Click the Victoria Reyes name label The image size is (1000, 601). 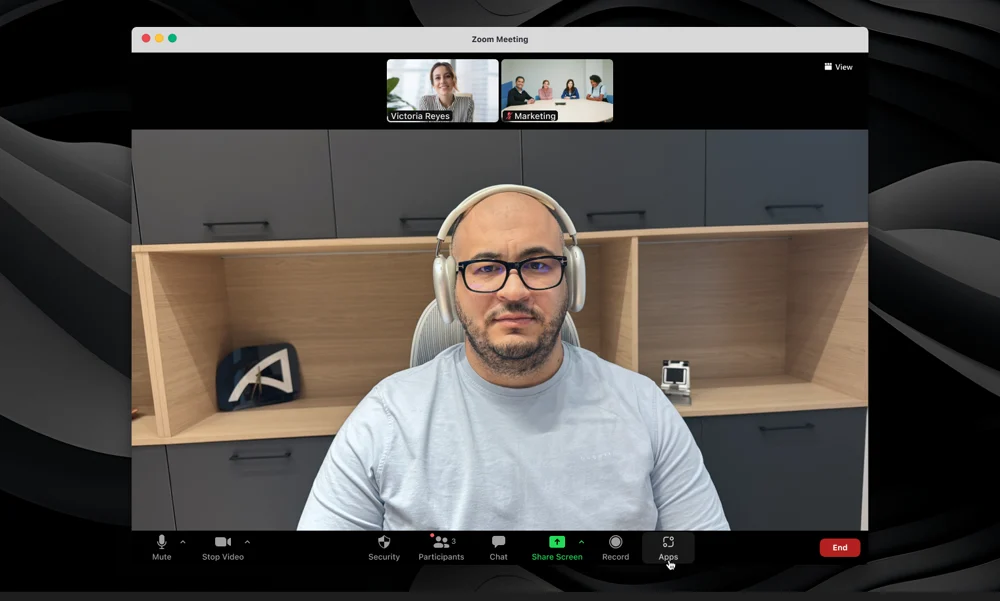(x=420, y=116)
